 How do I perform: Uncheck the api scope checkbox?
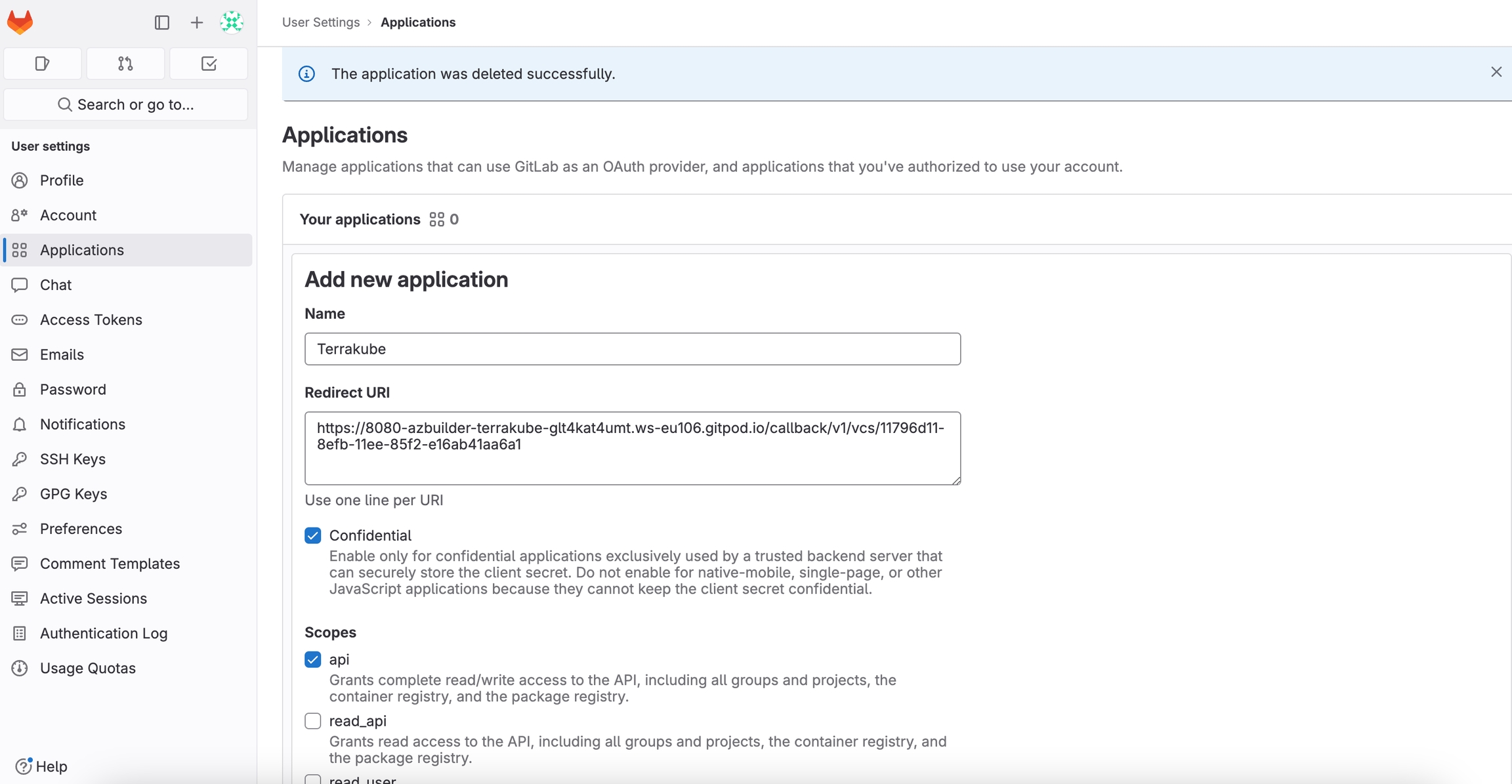tap(313, 659)
